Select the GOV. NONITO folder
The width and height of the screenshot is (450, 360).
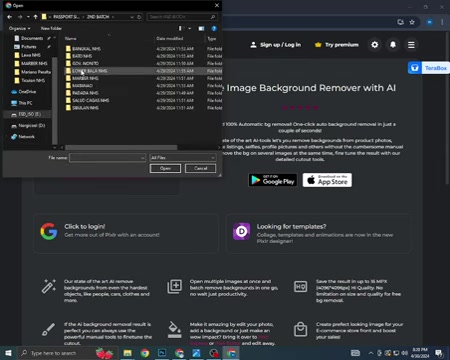coord(85,63)
